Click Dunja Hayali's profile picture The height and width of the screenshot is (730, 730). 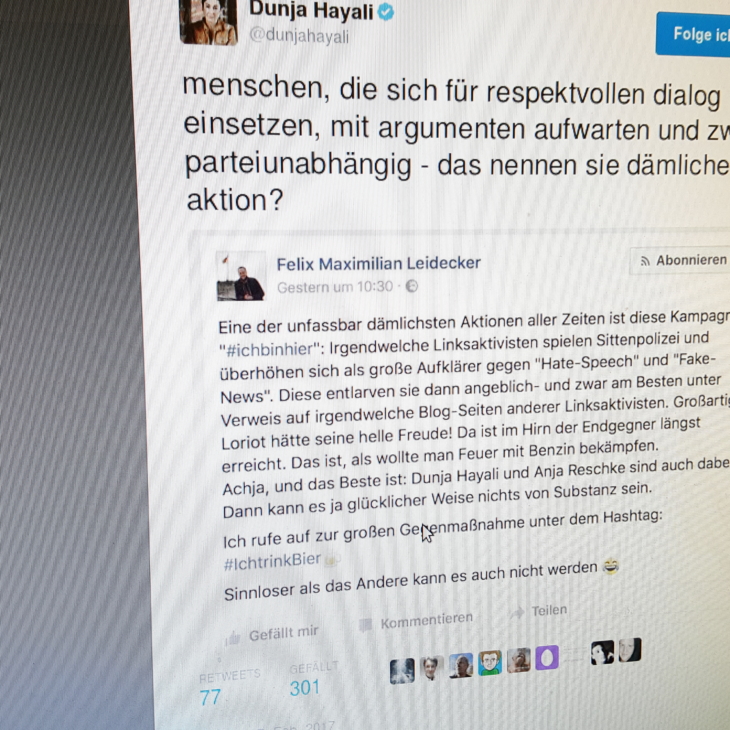click(x=208, y=21)
